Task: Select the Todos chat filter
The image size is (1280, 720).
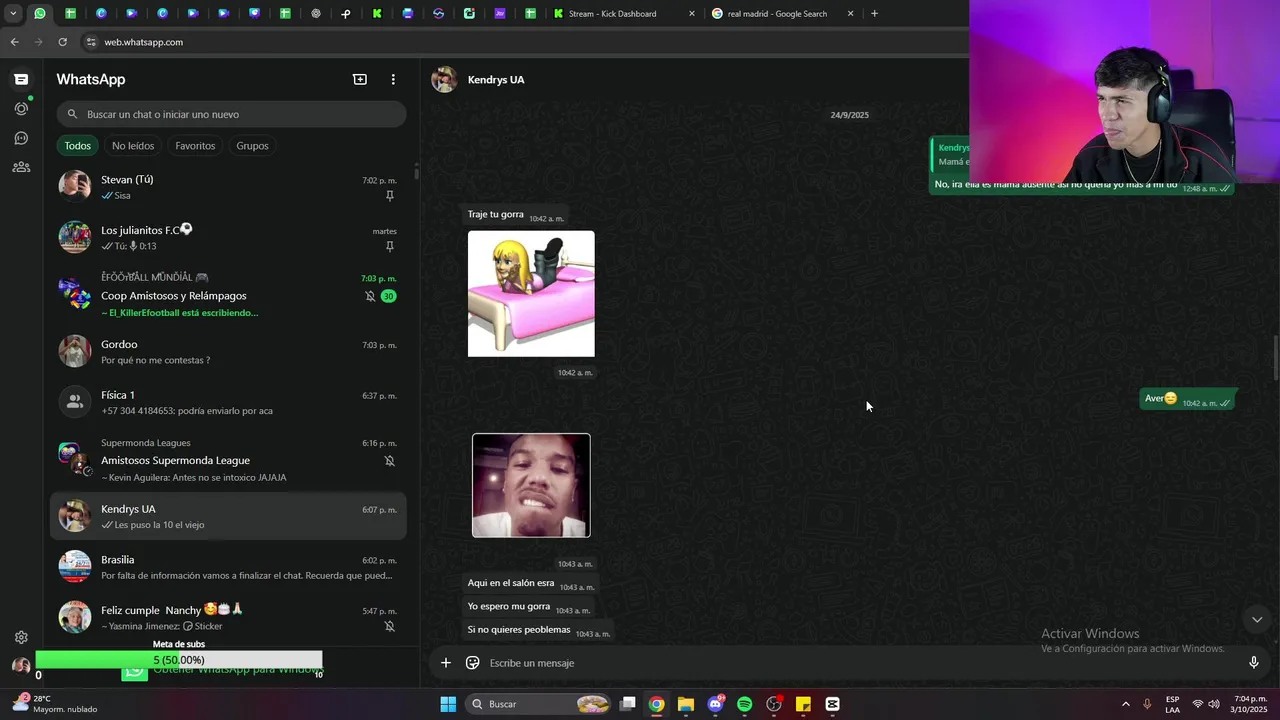Action: 78,146
